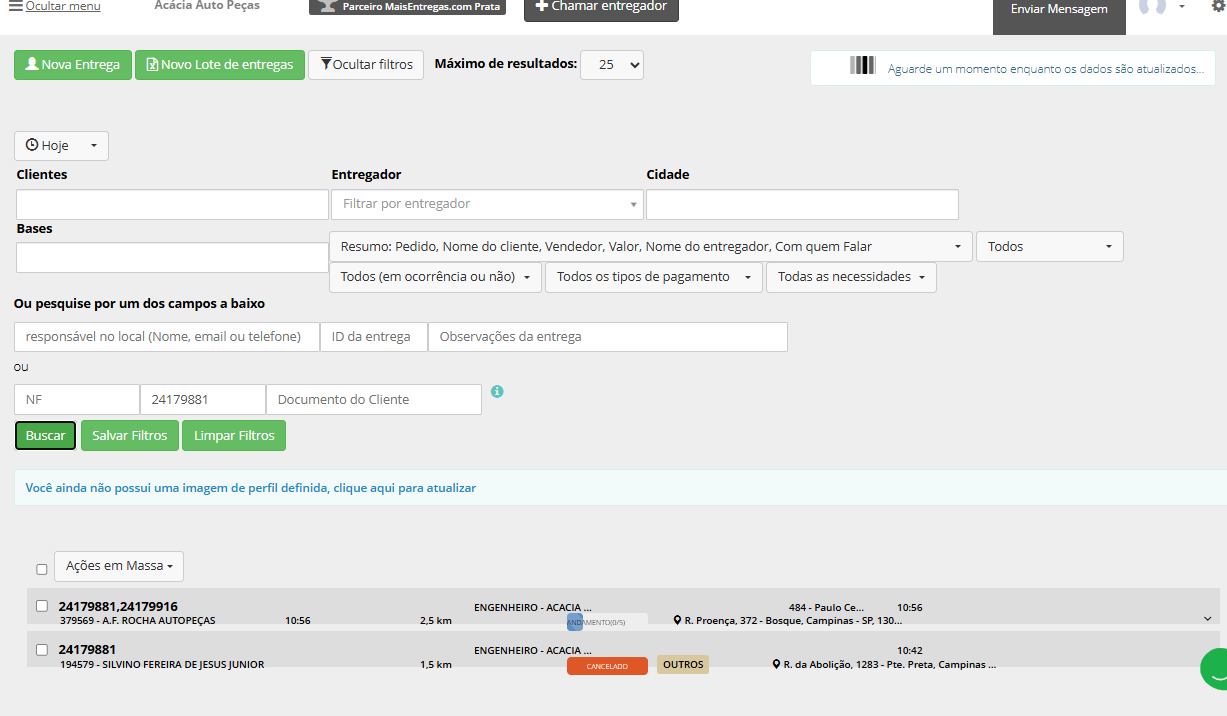Image resolution: width=1227 pixels, height=716 pixels.
Task: Open the Resumo columns dropdown
Action: [651, 247]
